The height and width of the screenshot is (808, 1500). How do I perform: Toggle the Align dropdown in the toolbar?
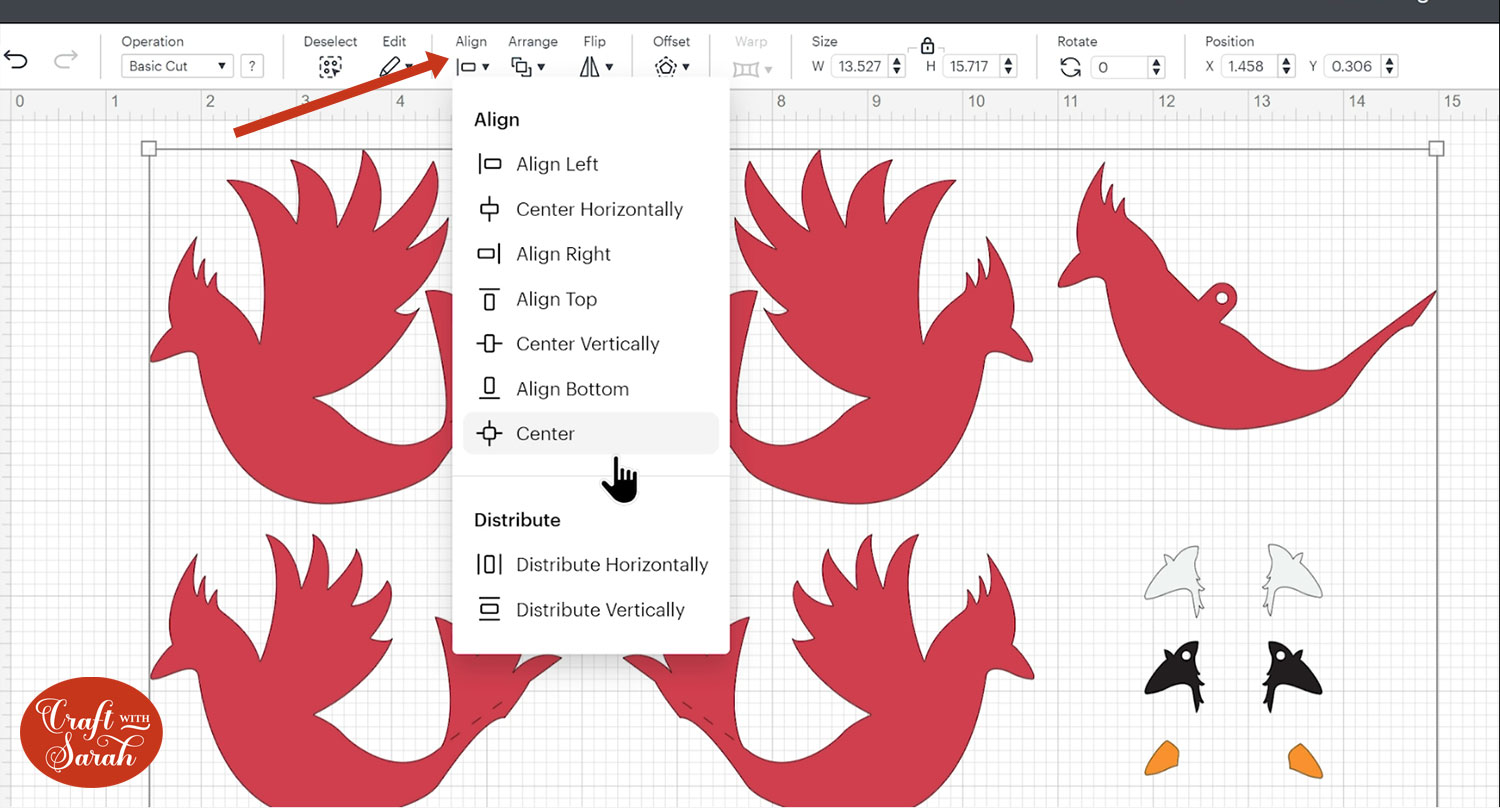pyautogui.click(x=472, y=67)
